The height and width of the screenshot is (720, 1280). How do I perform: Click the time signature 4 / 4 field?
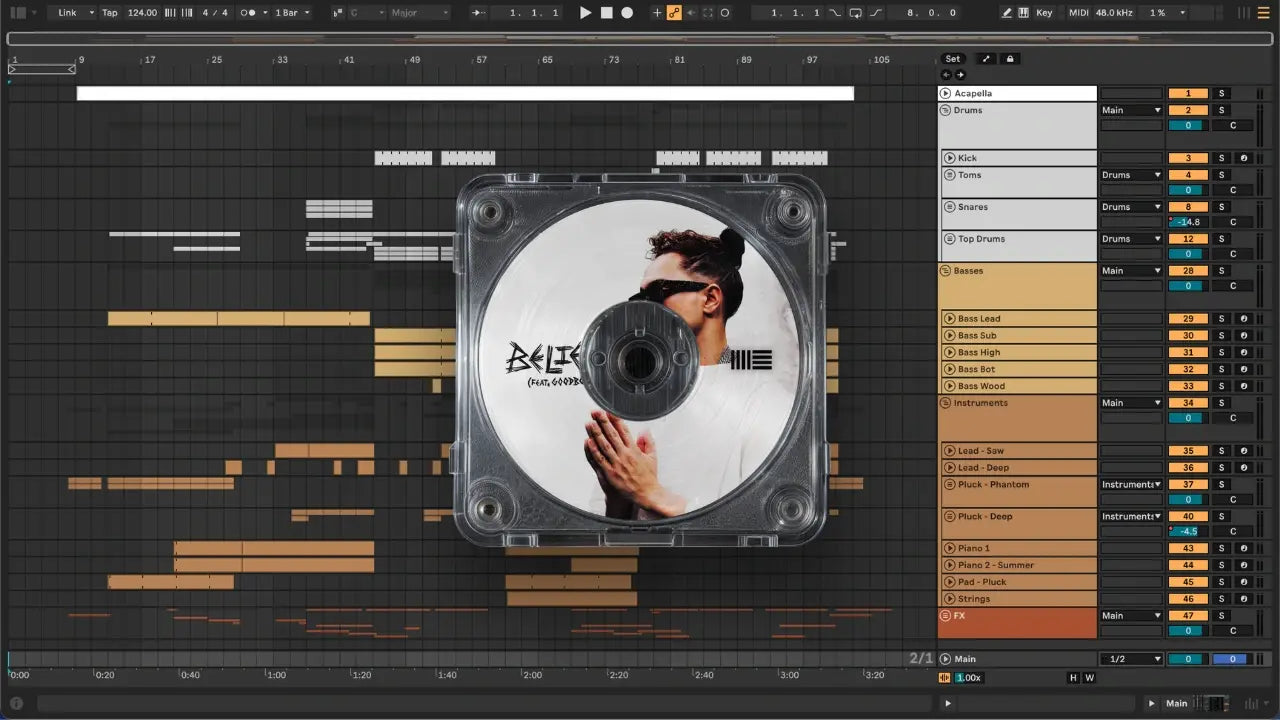pyautogui.click(x=215, y=13)
